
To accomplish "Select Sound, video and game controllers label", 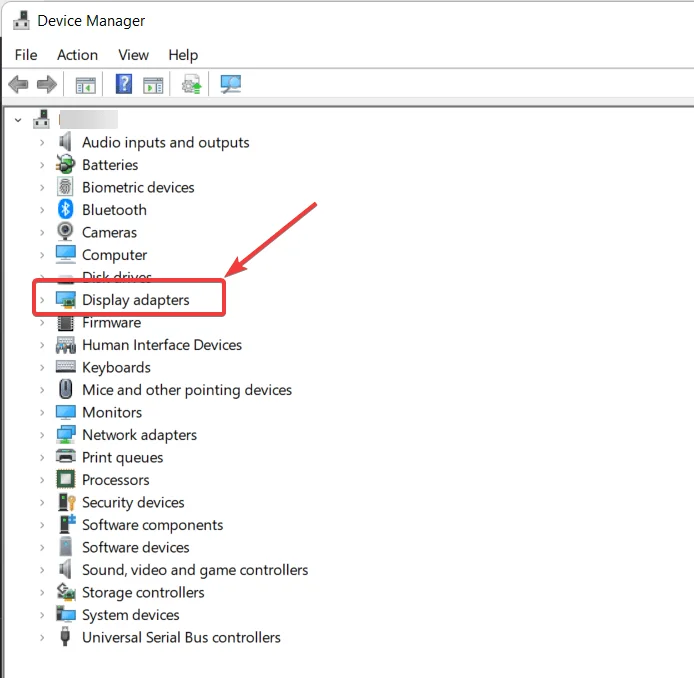I will coord(195,570).
